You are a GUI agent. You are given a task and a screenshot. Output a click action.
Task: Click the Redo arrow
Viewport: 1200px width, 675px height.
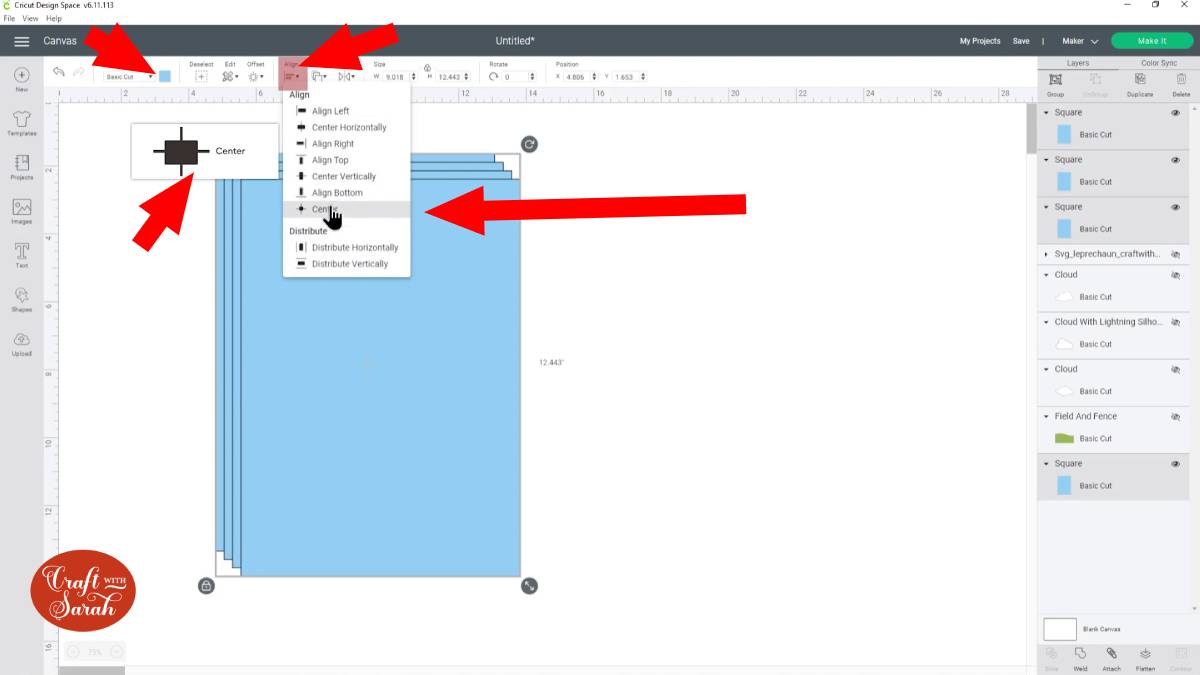coord(78,74)
